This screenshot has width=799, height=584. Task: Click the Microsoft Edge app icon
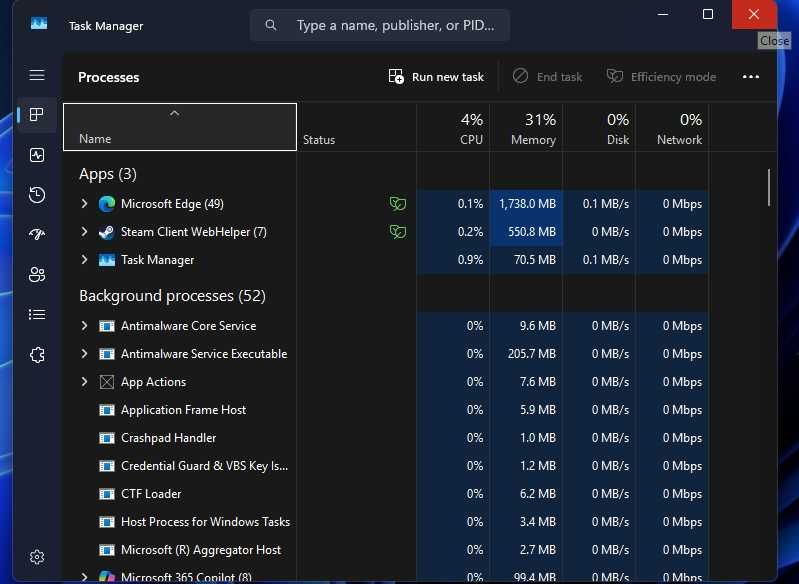tap(106, 204)
